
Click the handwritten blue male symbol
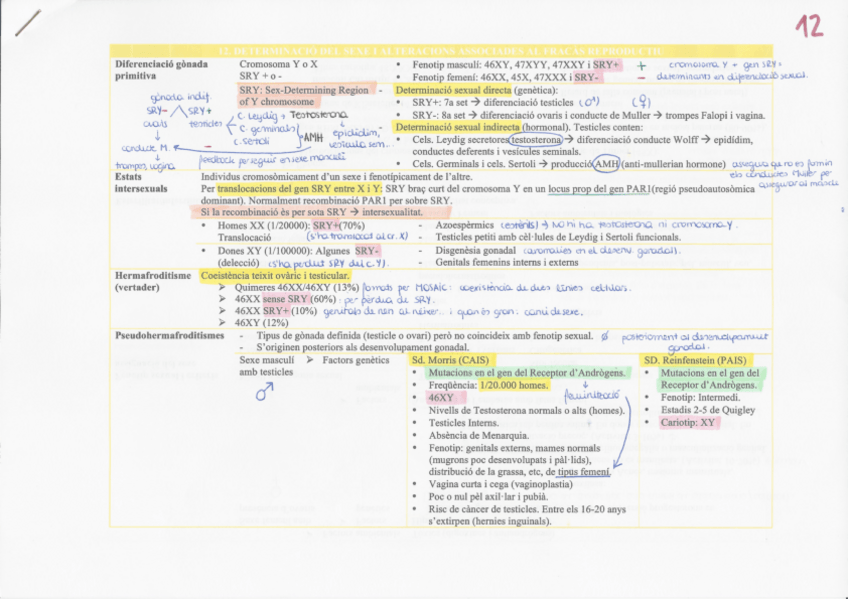(x=264, y=391)
